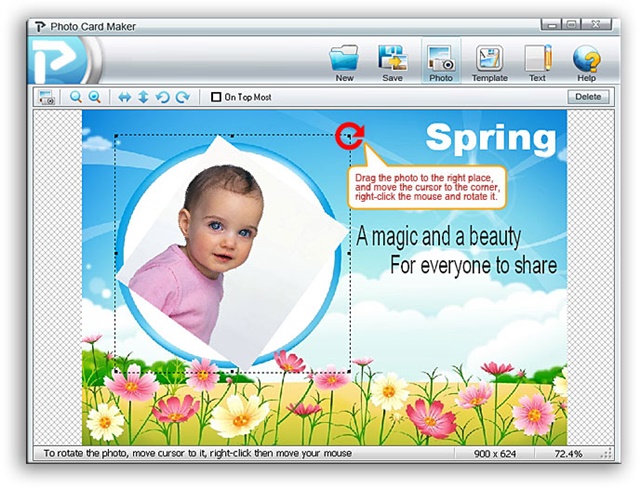This screenshot has height=488, width=640.
Task: Click the add photo icon in secondary toolbar
Action: [46, 97]
